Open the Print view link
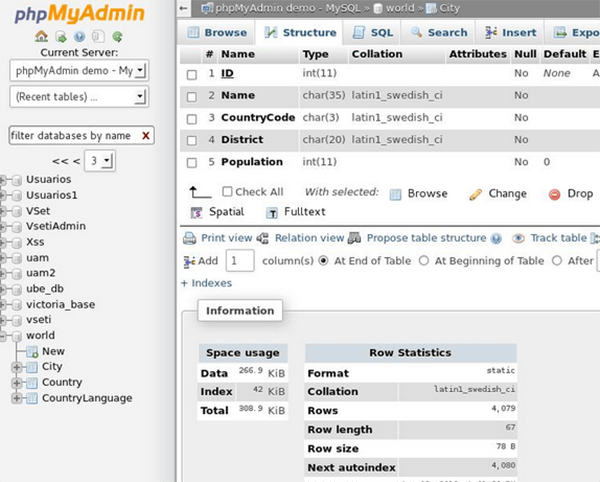600x482 pixels. [227, 238]
